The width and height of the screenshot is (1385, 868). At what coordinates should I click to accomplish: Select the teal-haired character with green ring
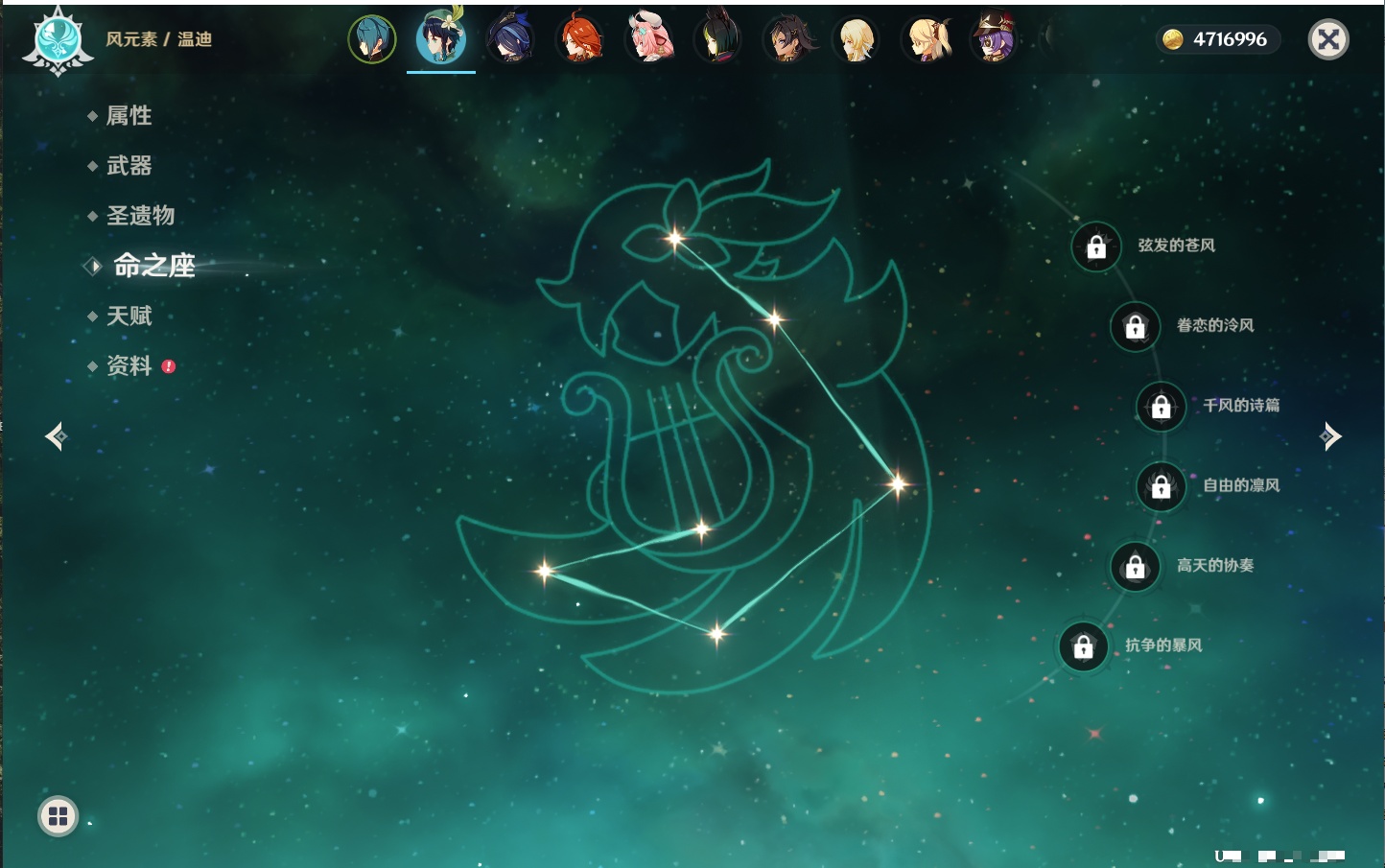pyautogui.click(x=372, y=40)
